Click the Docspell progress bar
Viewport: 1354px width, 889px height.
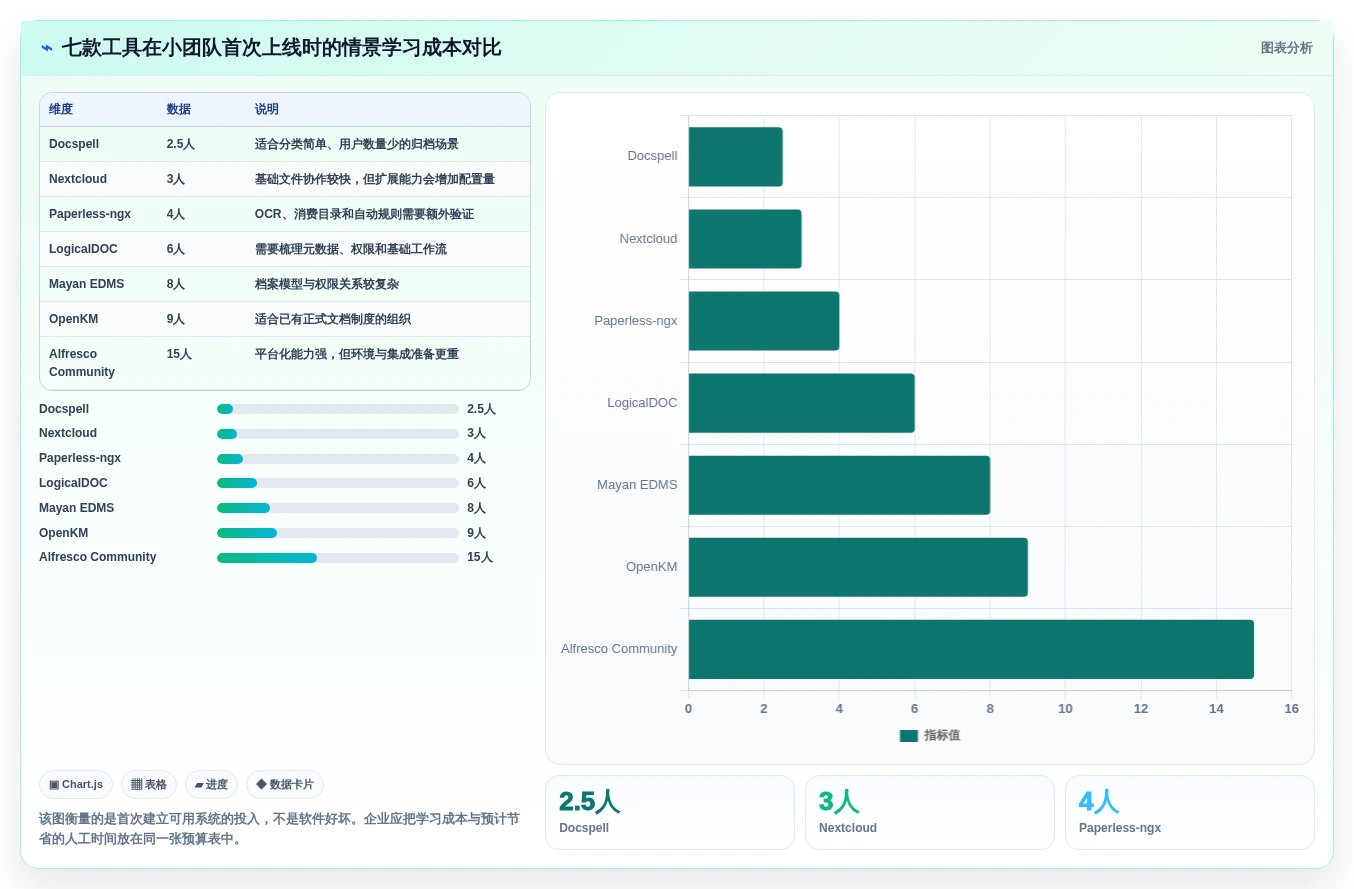point(338,409)
